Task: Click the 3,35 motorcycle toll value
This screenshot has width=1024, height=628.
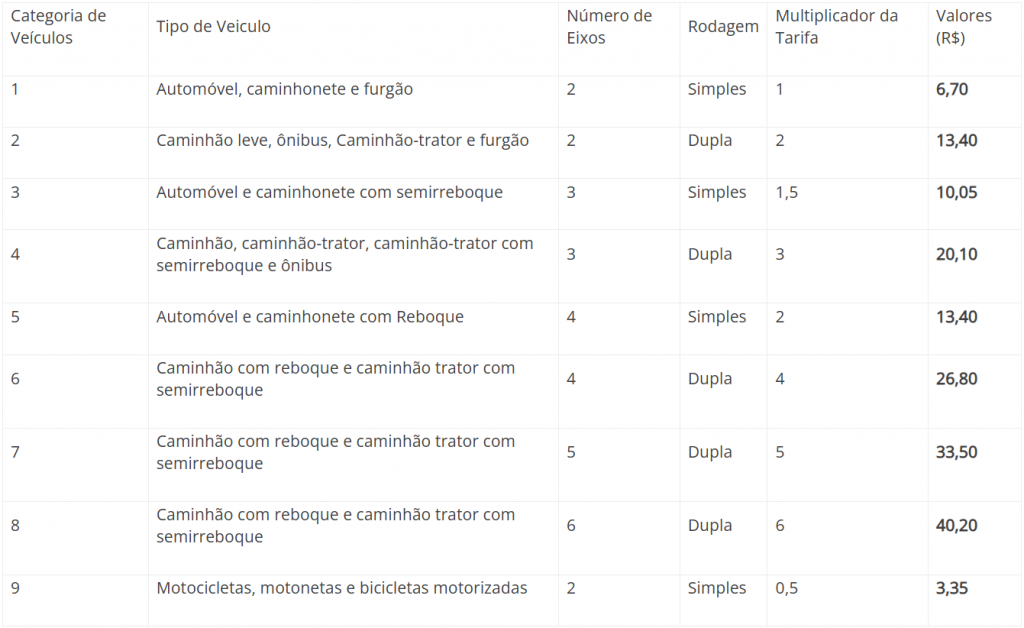Action: point(952,588)
